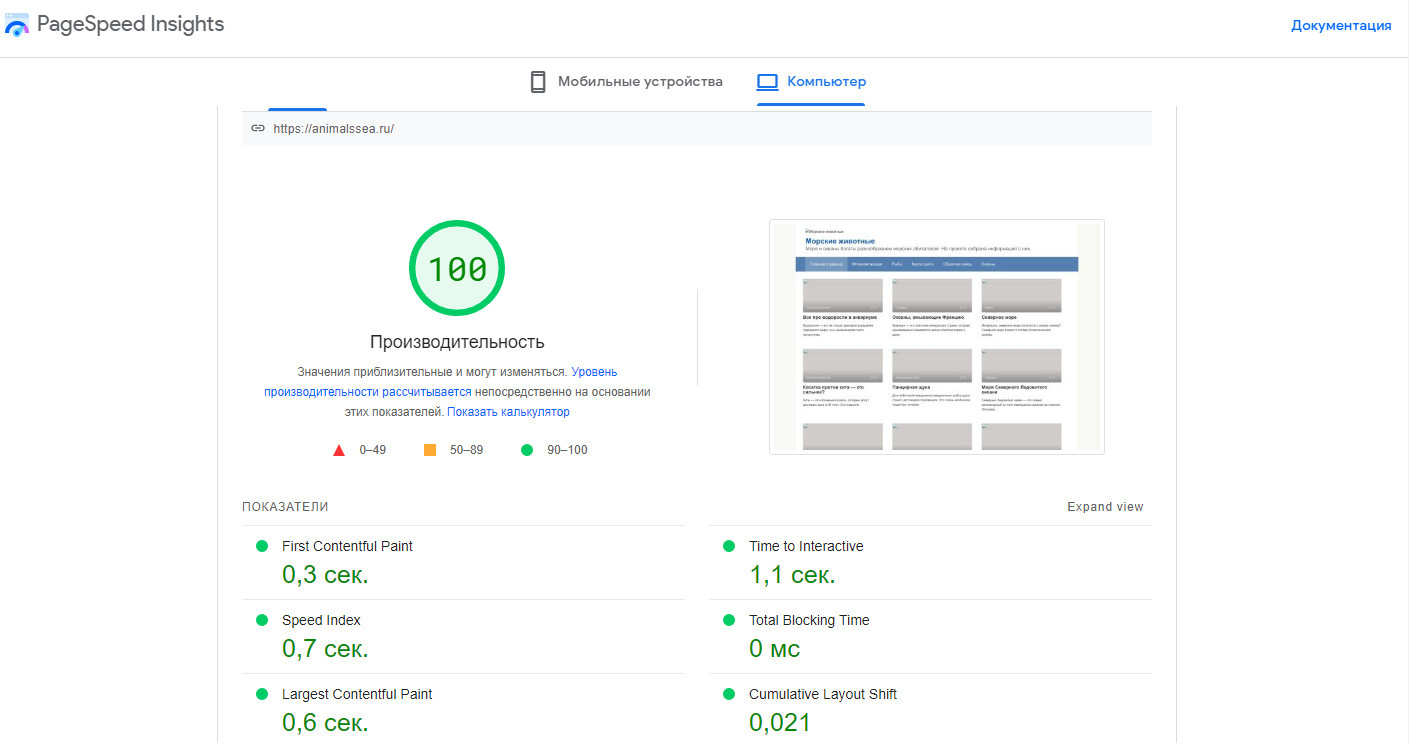This screenshot has width=1409, height=743.
Task: Select the Компьютер tab
Action: point(825,82)
